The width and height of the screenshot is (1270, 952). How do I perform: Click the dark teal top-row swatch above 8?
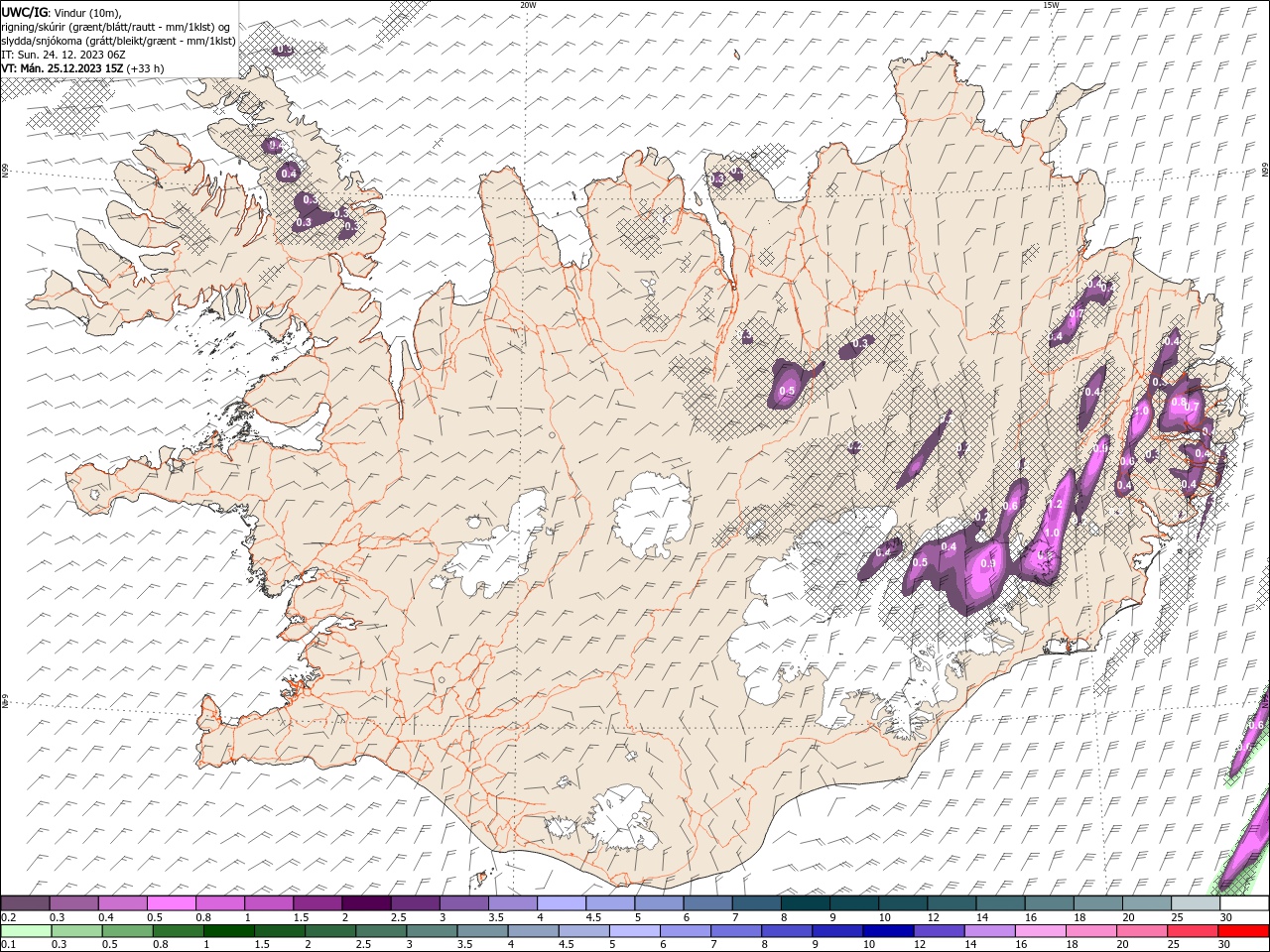coord(805,903)
